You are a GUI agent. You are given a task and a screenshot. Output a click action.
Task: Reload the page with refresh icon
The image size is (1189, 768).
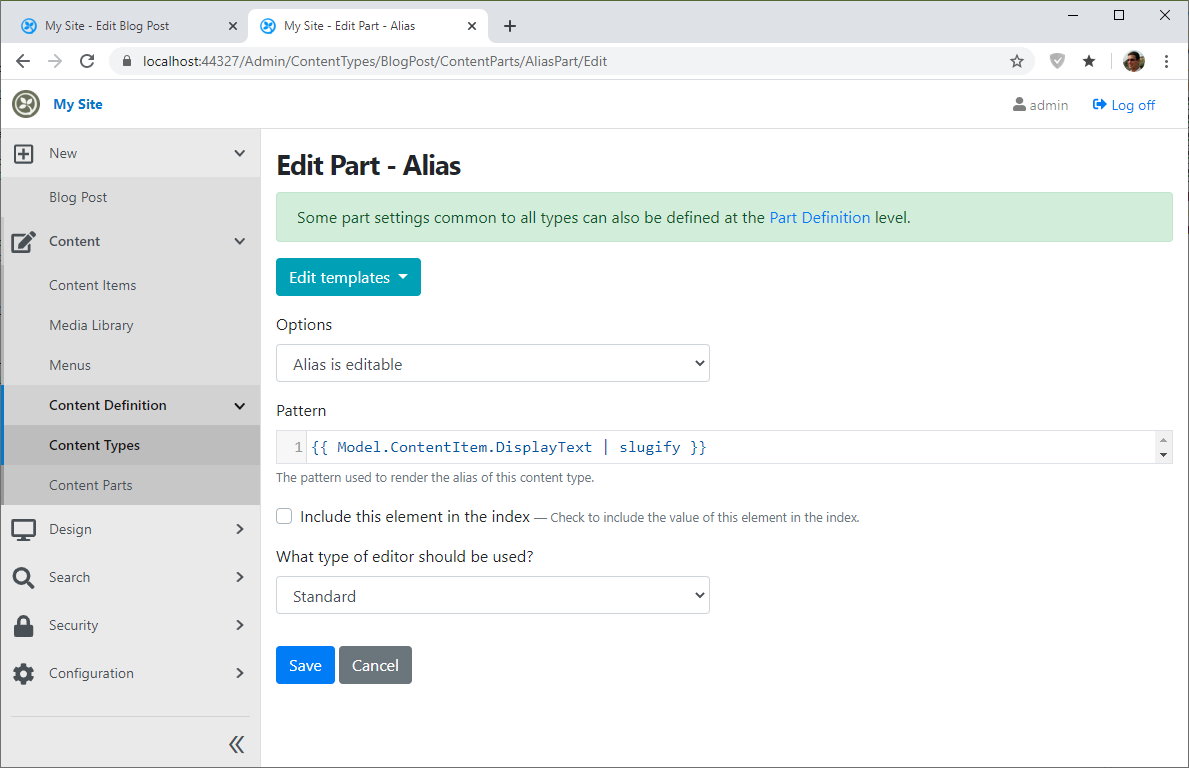click(87, 61)
